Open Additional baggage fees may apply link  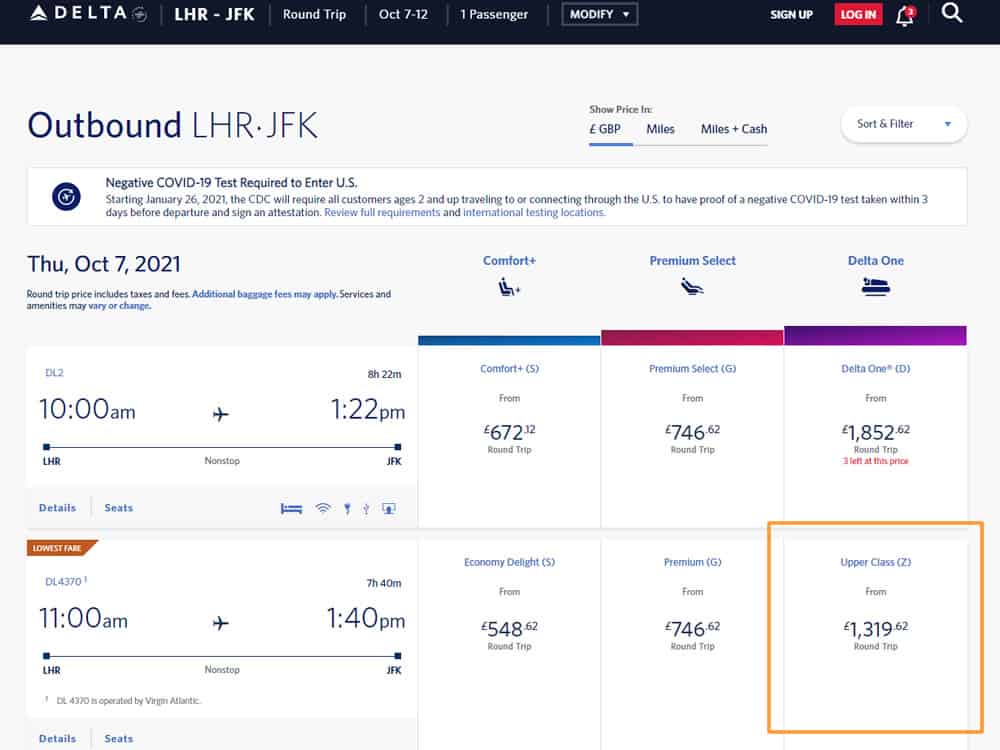tap(264, 294)
